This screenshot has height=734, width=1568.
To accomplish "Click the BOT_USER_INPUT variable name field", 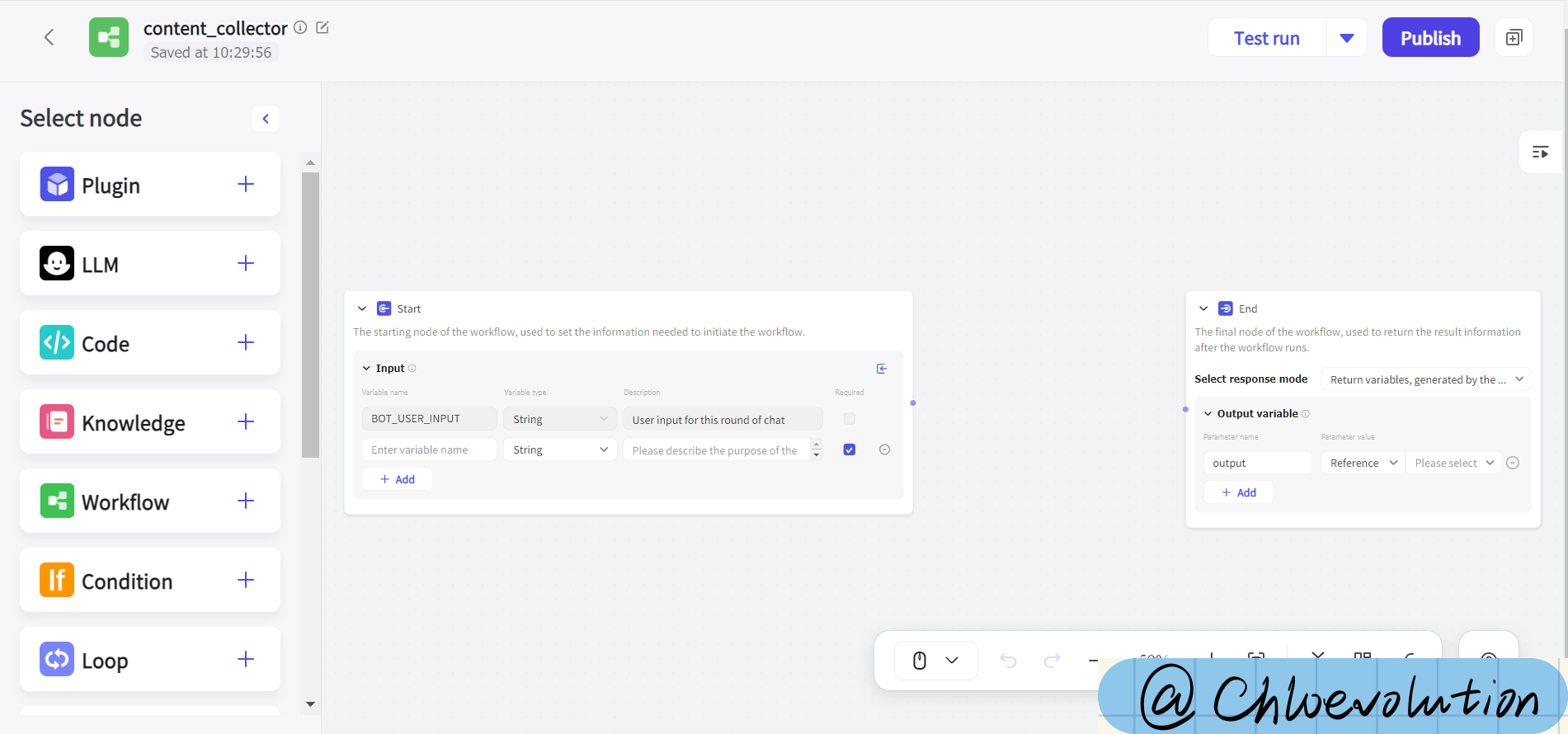I will point(429,419).
